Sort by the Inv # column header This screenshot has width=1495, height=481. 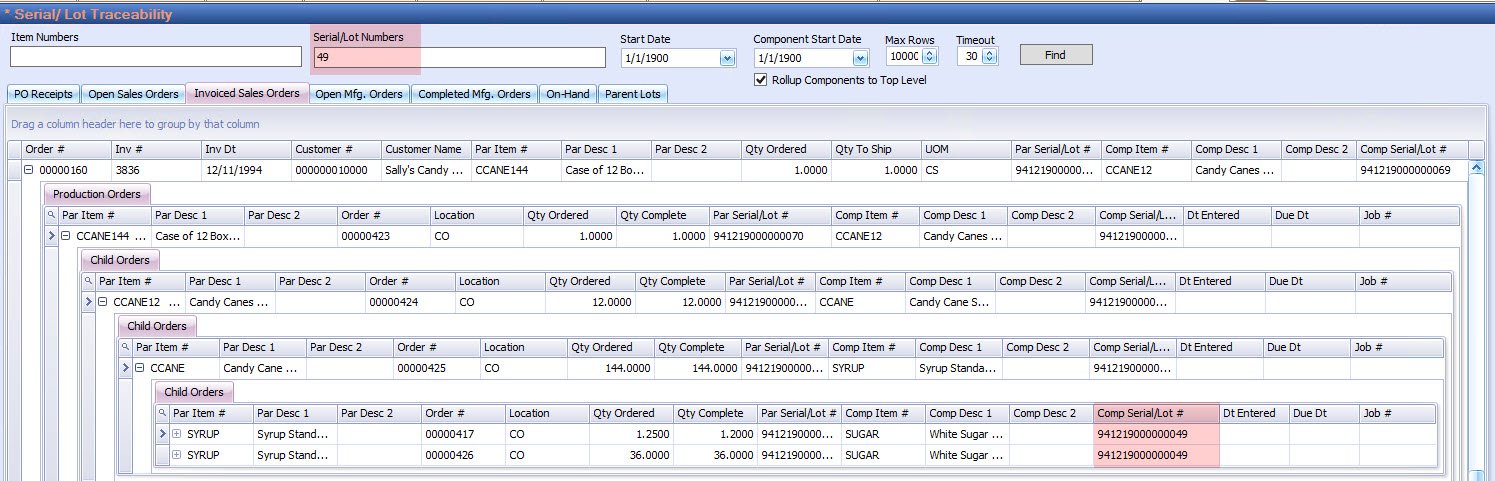click(x=155, y=149)
